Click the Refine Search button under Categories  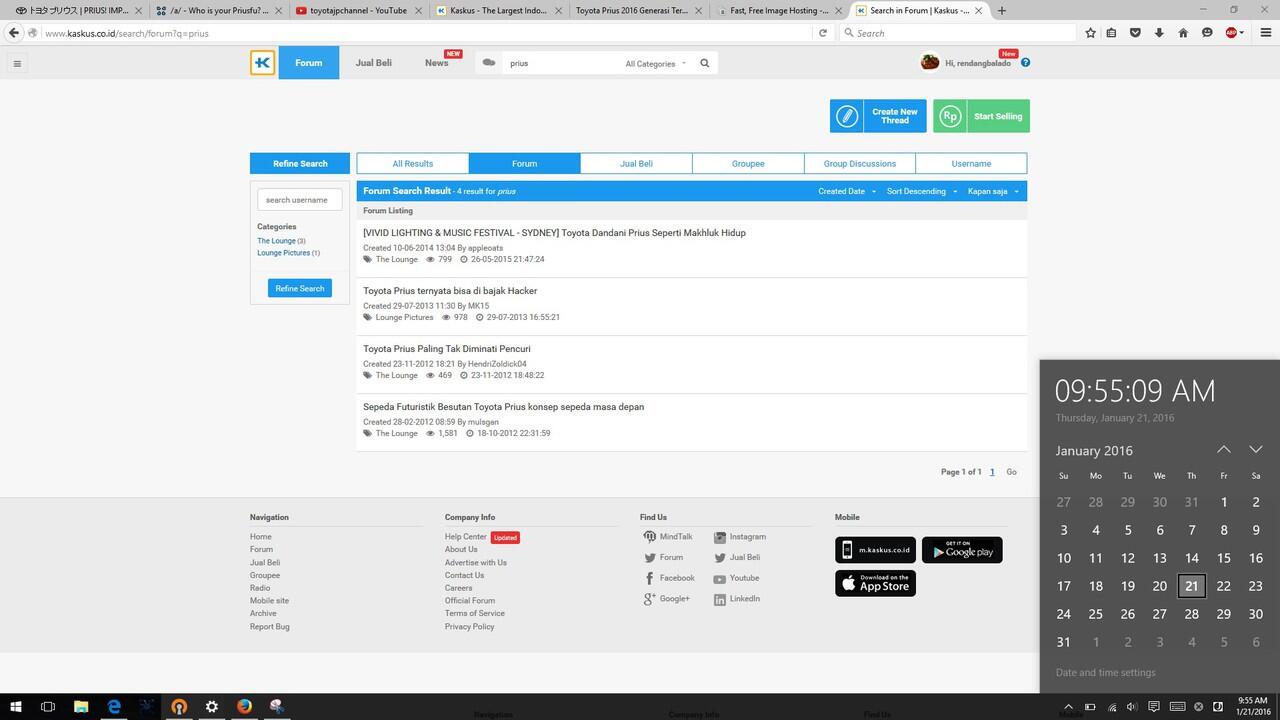tap(300, 288)
